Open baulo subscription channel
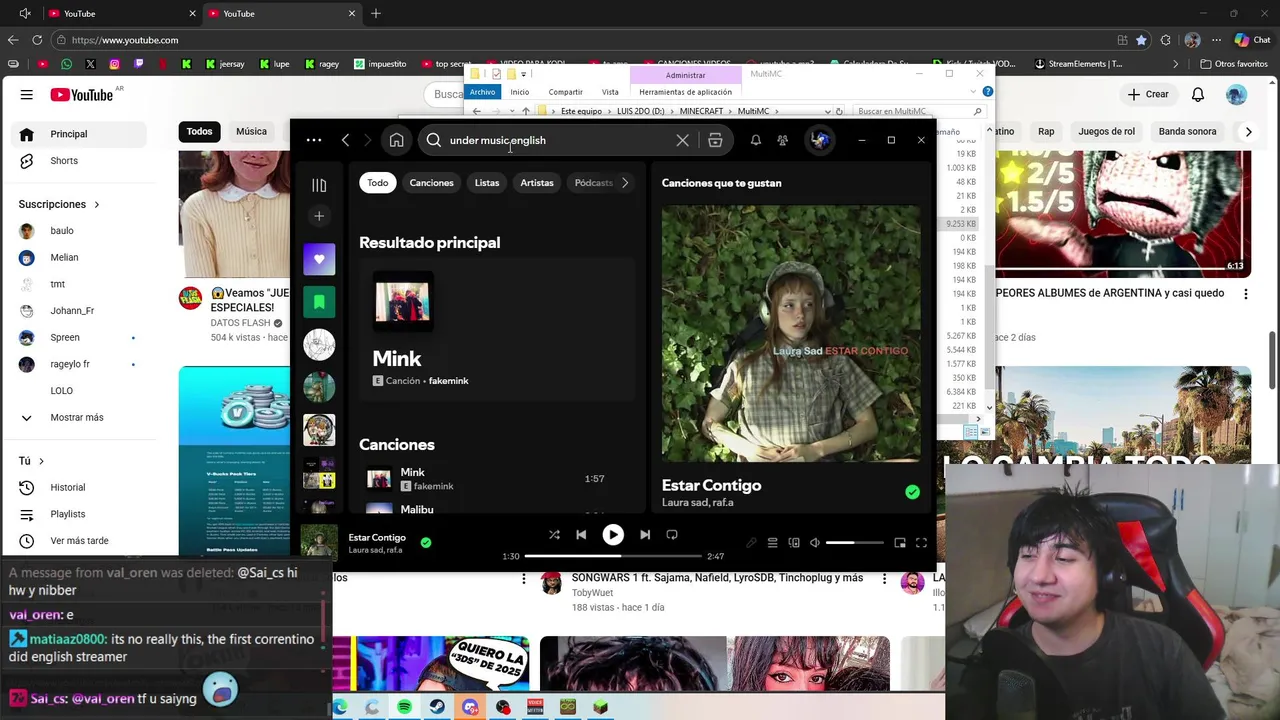The image size is (1280, 720). pyautogui.click(x=64, y=231)
